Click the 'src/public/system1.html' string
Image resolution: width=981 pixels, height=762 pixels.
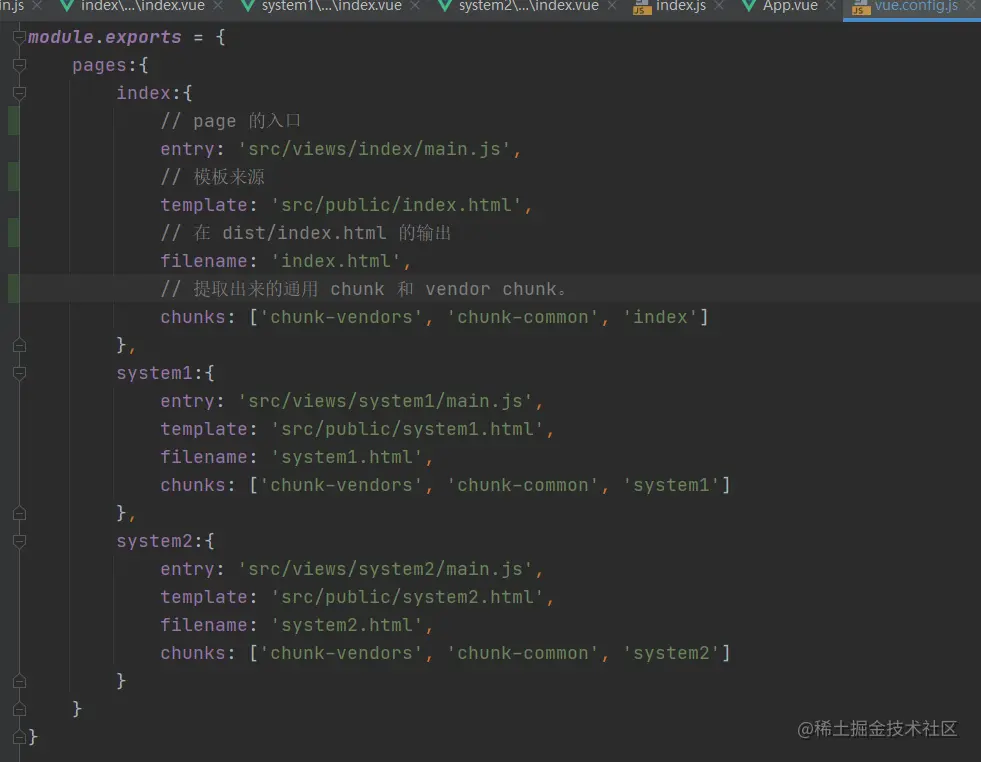[x=407, y=429]
